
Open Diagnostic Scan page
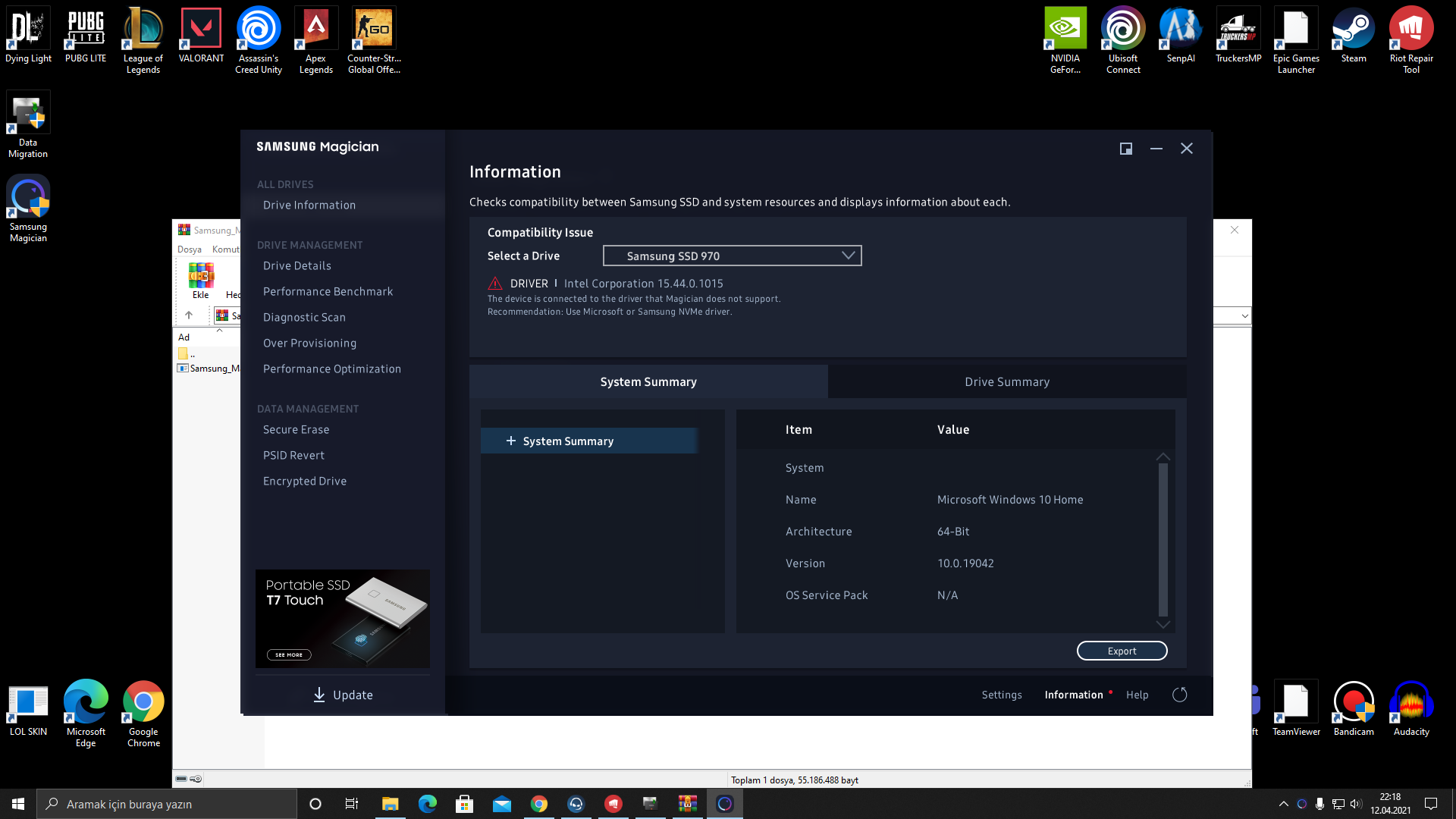pos(304,317)
